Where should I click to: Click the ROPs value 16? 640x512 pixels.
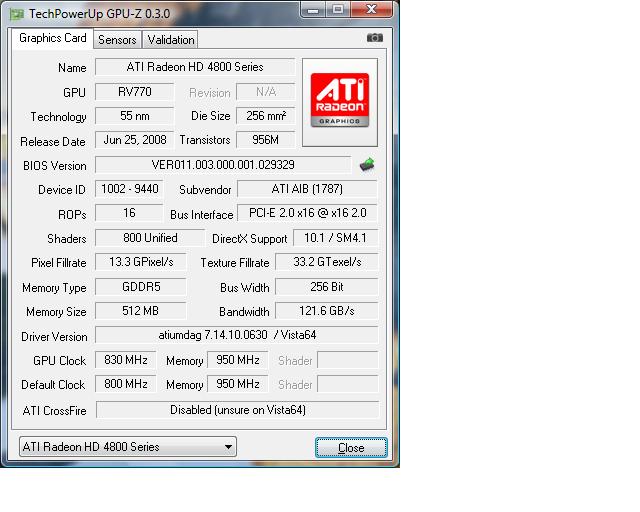click(129, 213)
